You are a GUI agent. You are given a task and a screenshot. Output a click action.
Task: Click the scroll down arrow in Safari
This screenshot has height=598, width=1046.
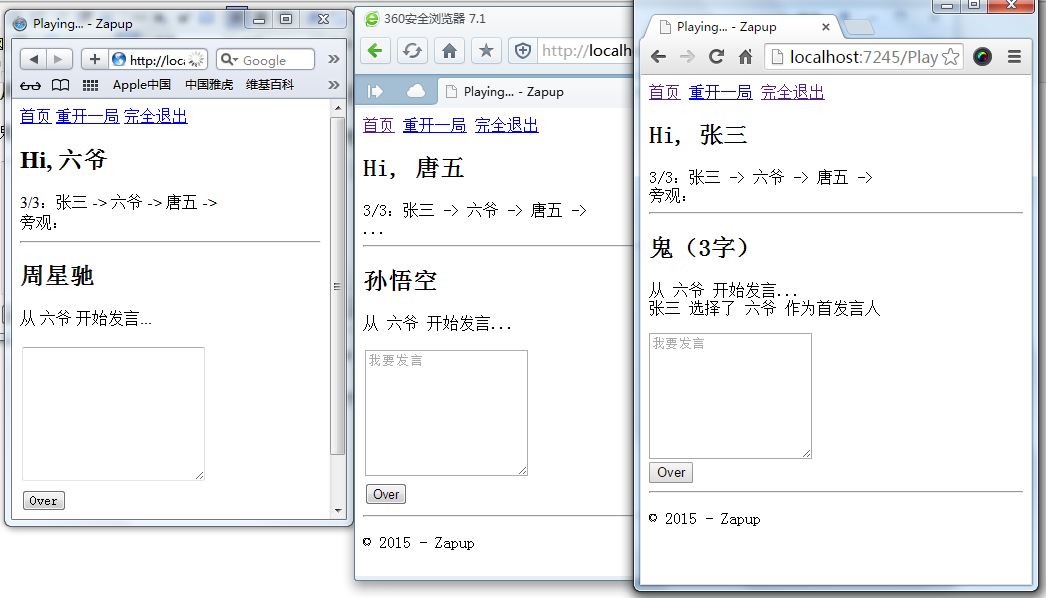coord(338,511)
